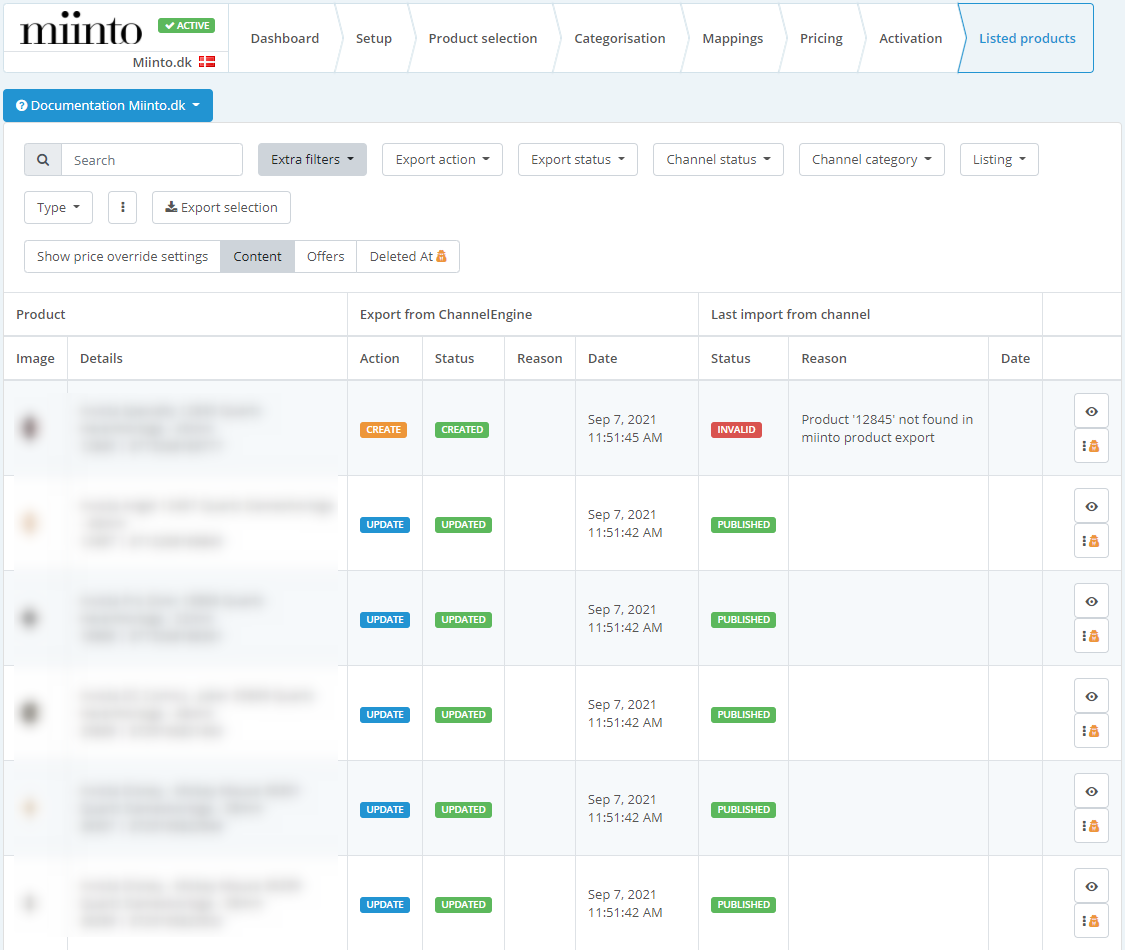Click the orange CREATE action badge
The width and height of the screenshot is (1125, 950).
tap(384, 430)
